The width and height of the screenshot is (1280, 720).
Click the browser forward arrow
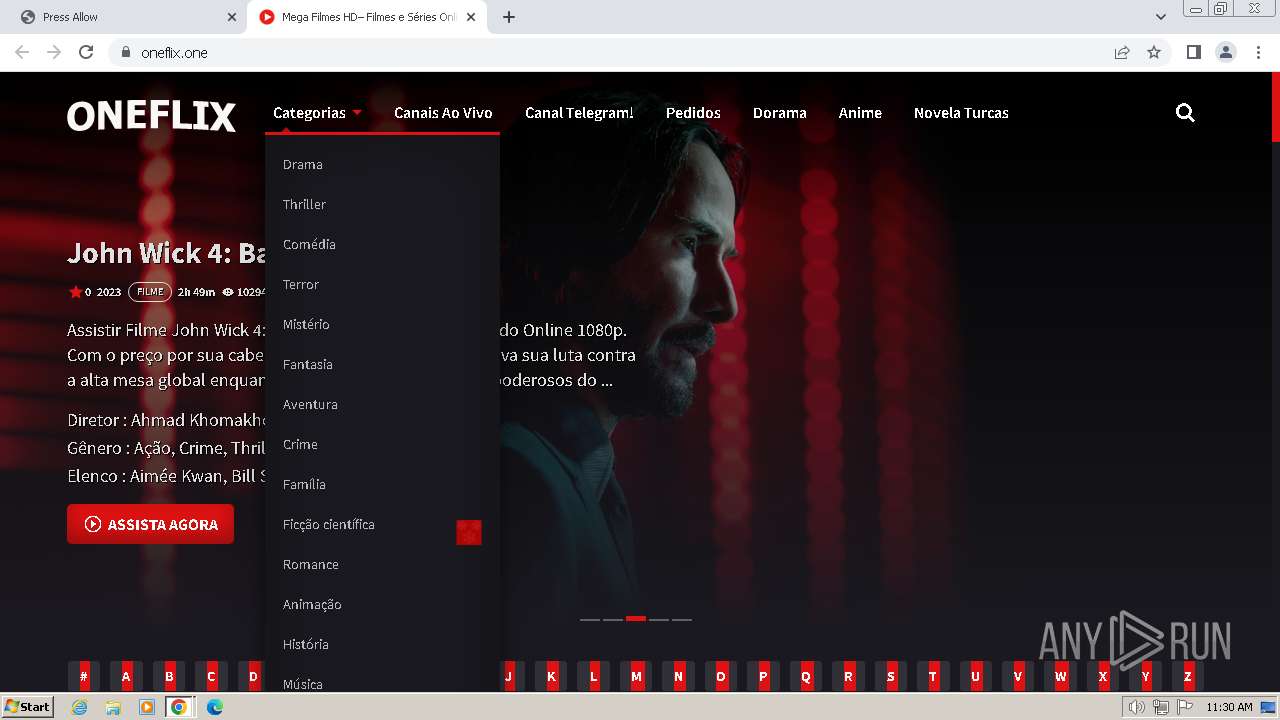coord(54,52)
